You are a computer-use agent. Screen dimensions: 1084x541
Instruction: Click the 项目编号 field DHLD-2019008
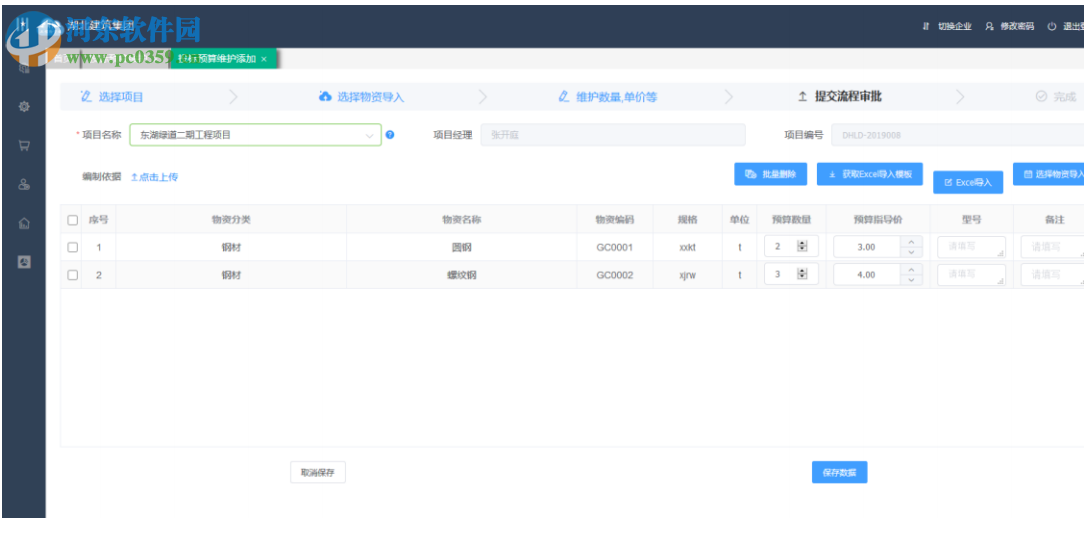(957, 135)
